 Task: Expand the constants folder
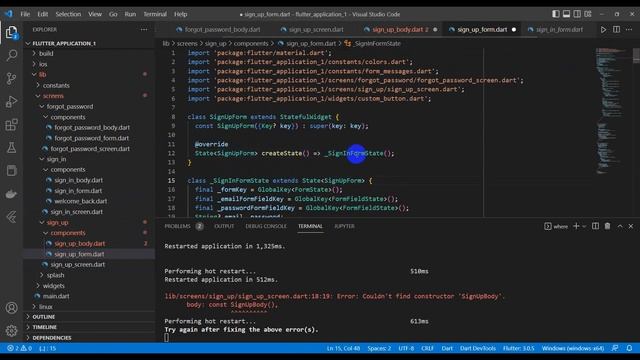point(56,85)
